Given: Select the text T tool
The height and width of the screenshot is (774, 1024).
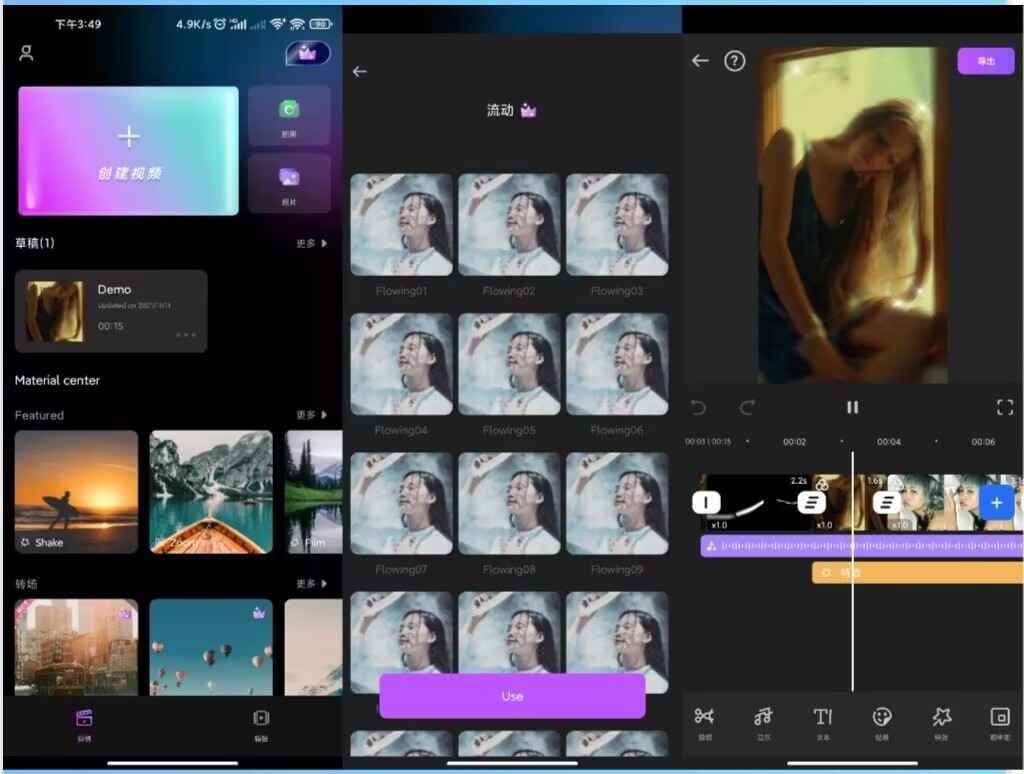Looking at the screenshot, I should pos(823,718).
